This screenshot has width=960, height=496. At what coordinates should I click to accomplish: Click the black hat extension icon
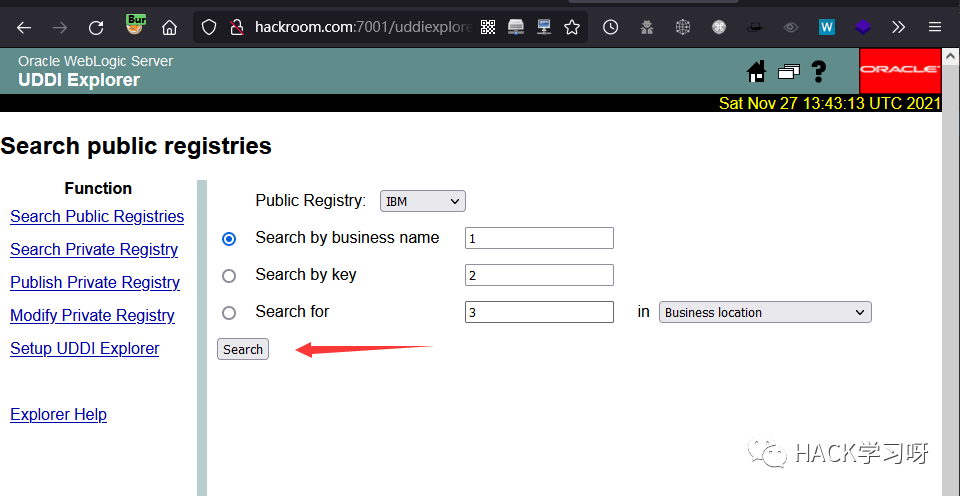[x=755, y=27]
